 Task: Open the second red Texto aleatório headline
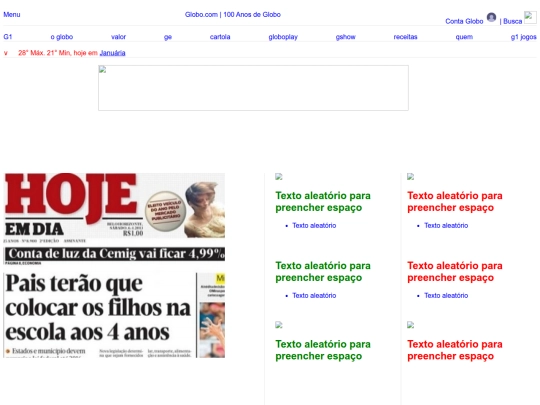pos(455,271)
